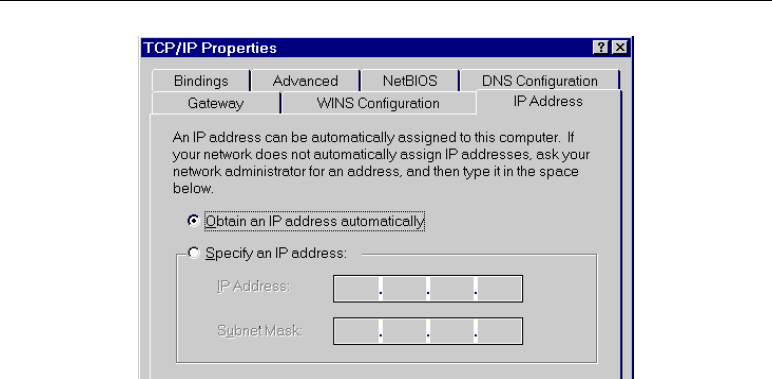Click the last octet of Subnet Mask field

(499, 331)
